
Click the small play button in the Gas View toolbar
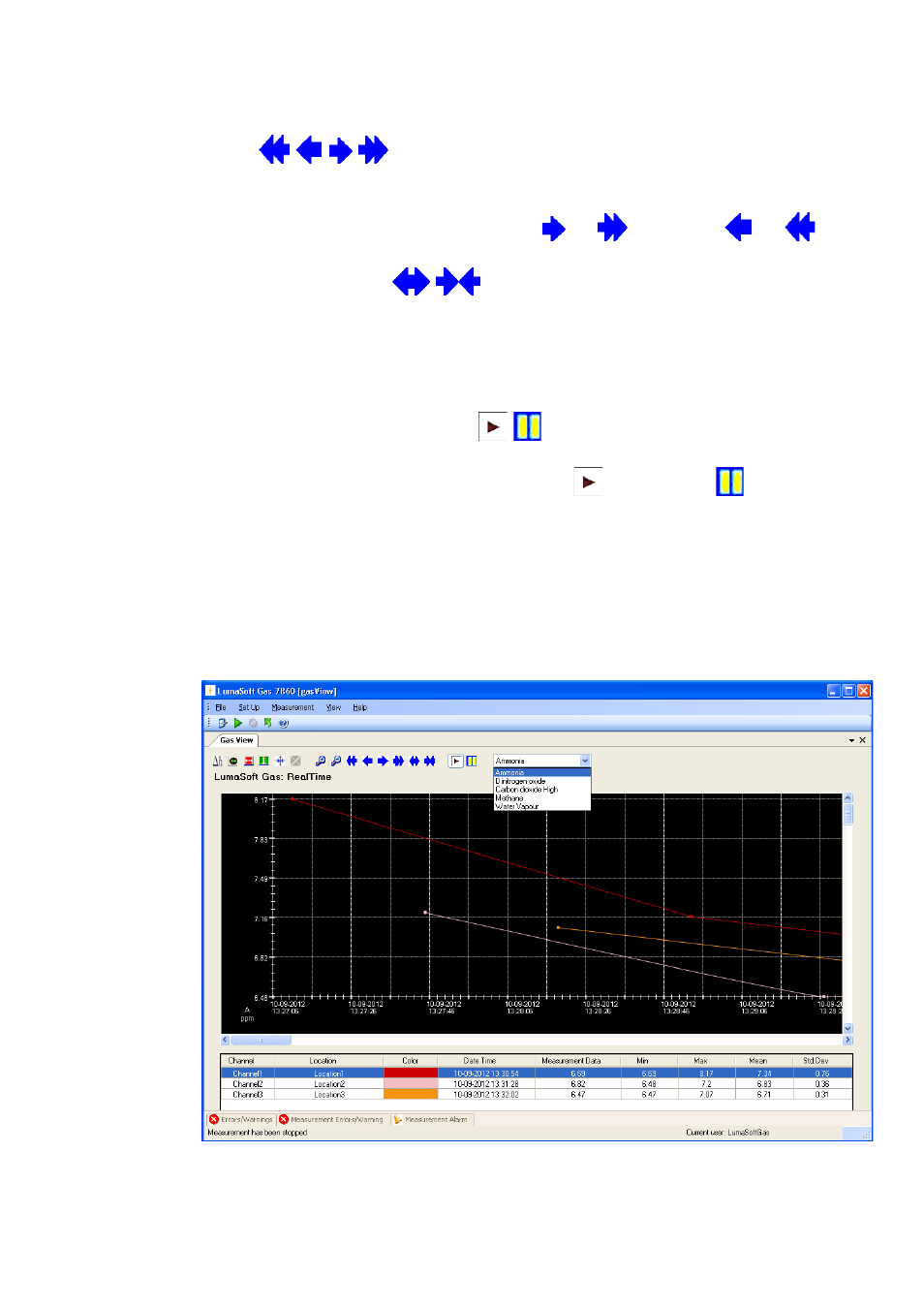[456, 762]
